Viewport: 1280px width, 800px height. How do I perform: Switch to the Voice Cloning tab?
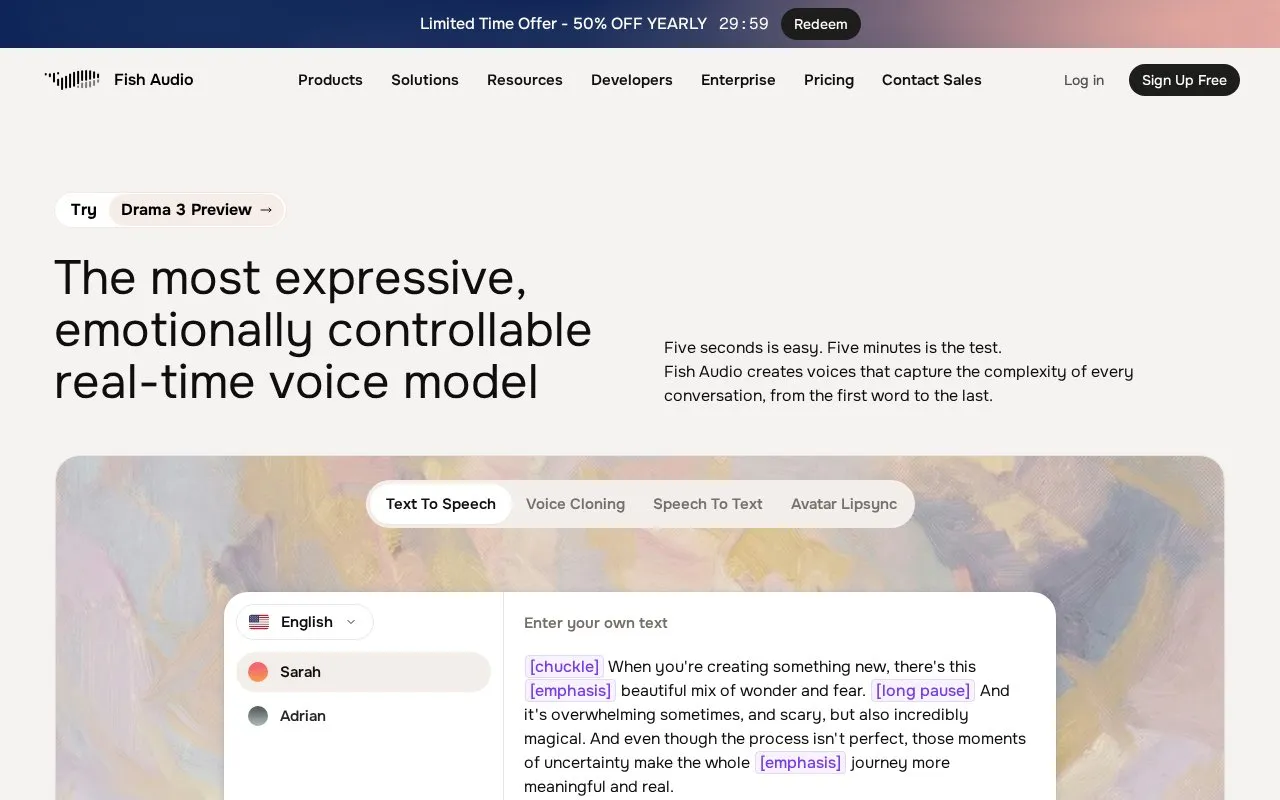pos(576,504)
